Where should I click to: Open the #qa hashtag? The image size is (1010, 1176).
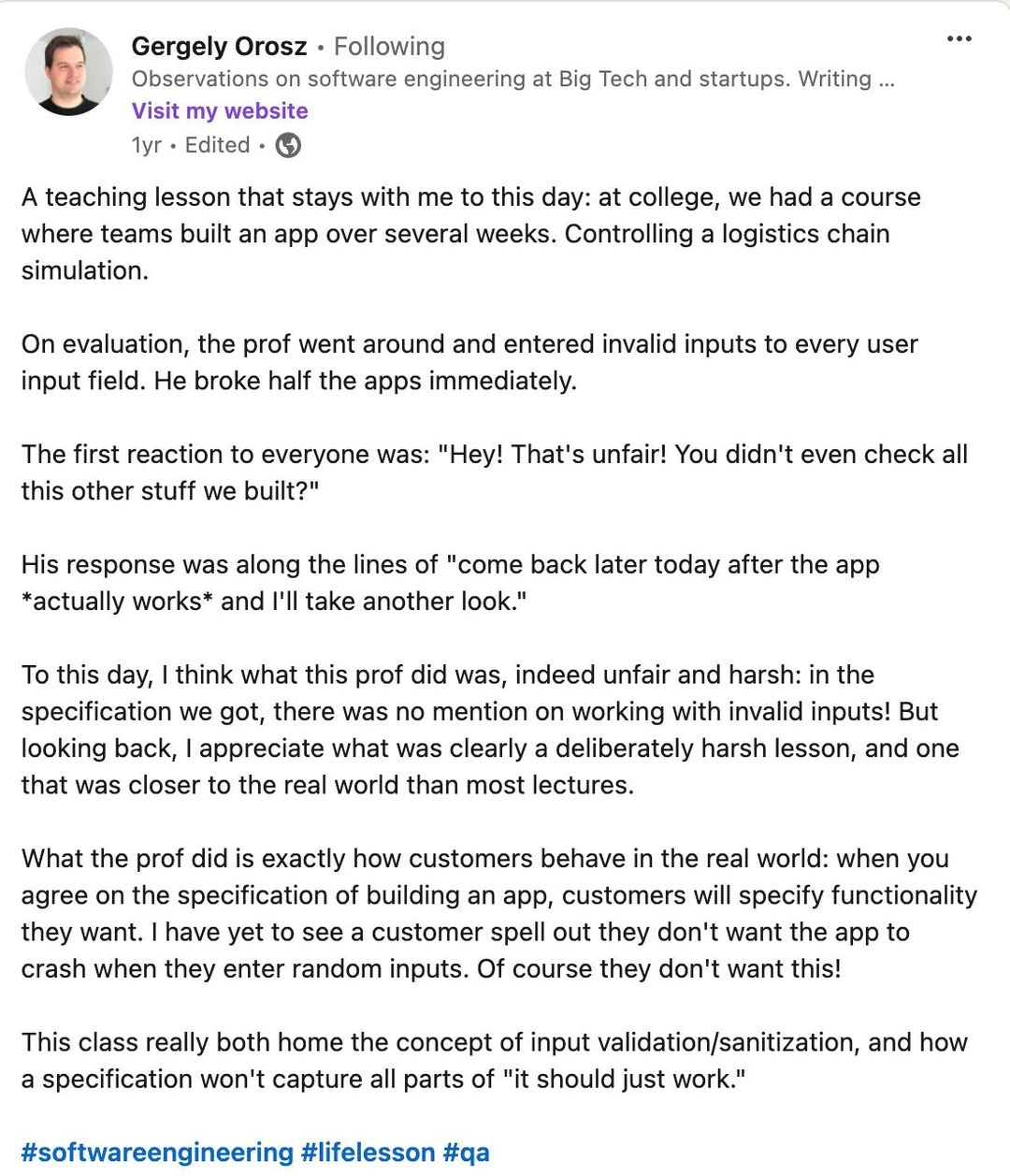(x=466, y=1152)
